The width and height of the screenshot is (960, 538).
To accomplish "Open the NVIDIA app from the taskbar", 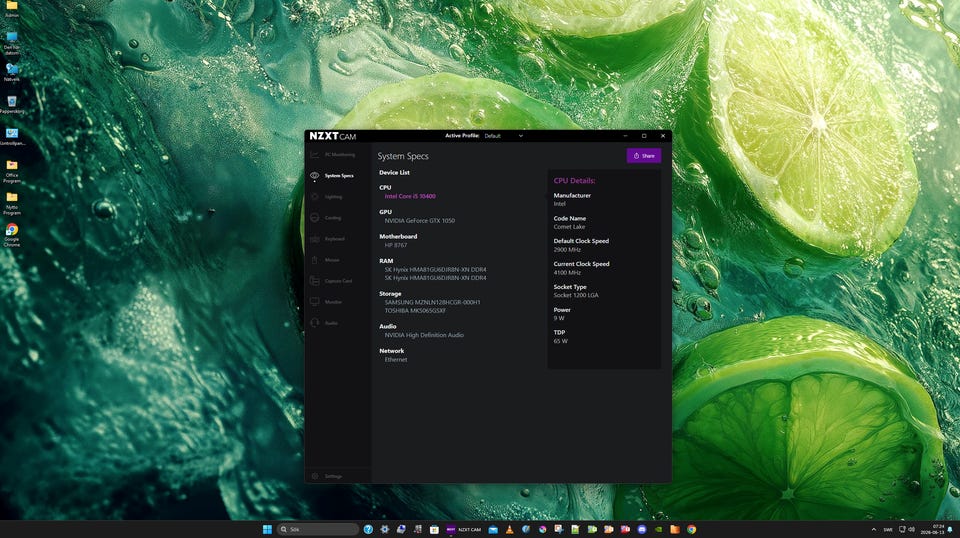I will click(658, 529).
